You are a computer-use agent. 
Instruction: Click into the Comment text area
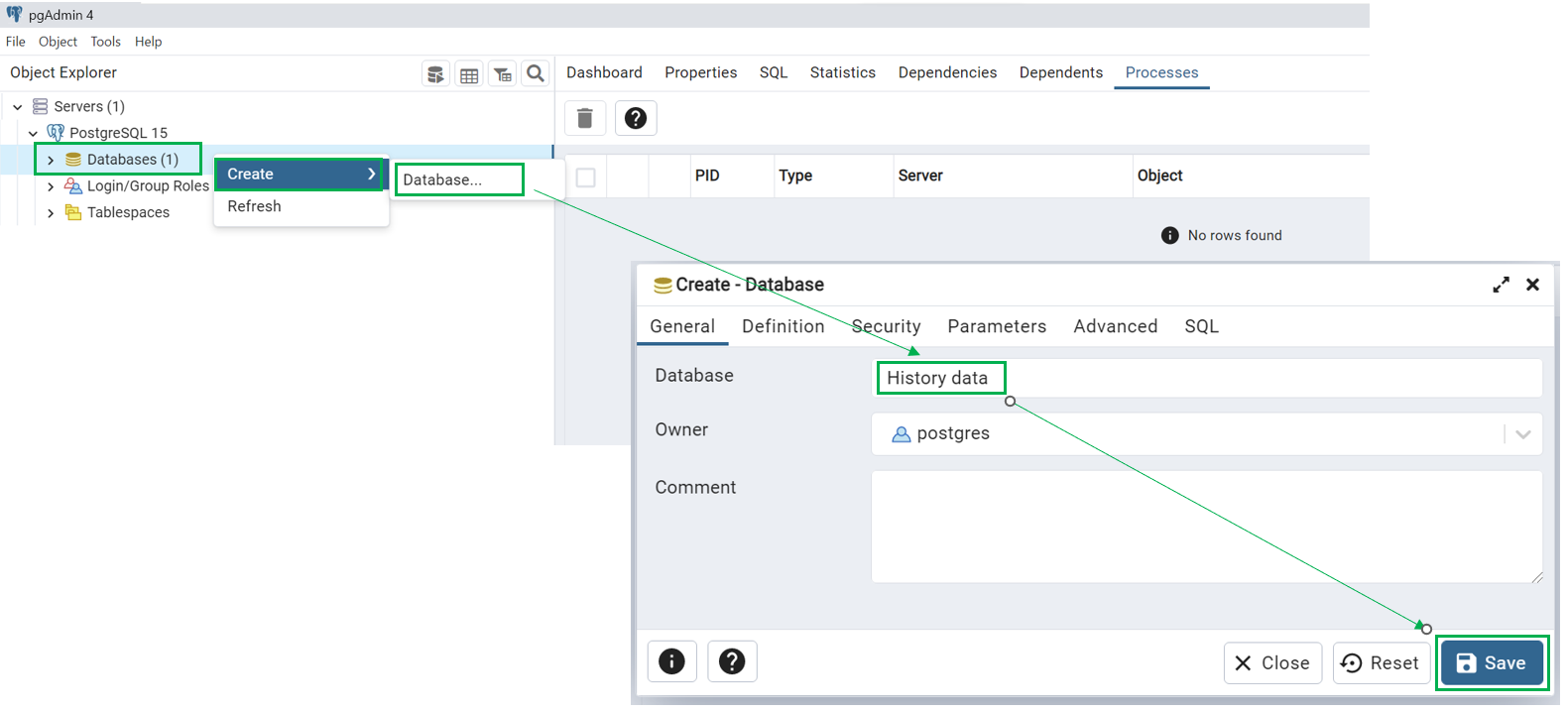pyautogui.click(x=1207, y=527)
